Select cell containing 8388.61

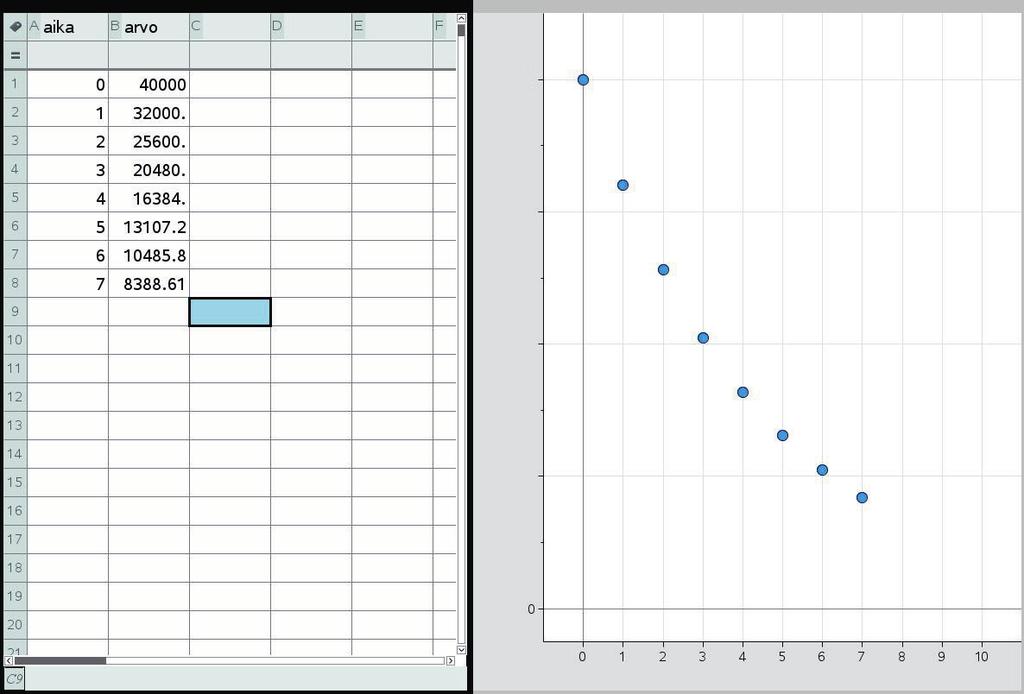[149, 283]
